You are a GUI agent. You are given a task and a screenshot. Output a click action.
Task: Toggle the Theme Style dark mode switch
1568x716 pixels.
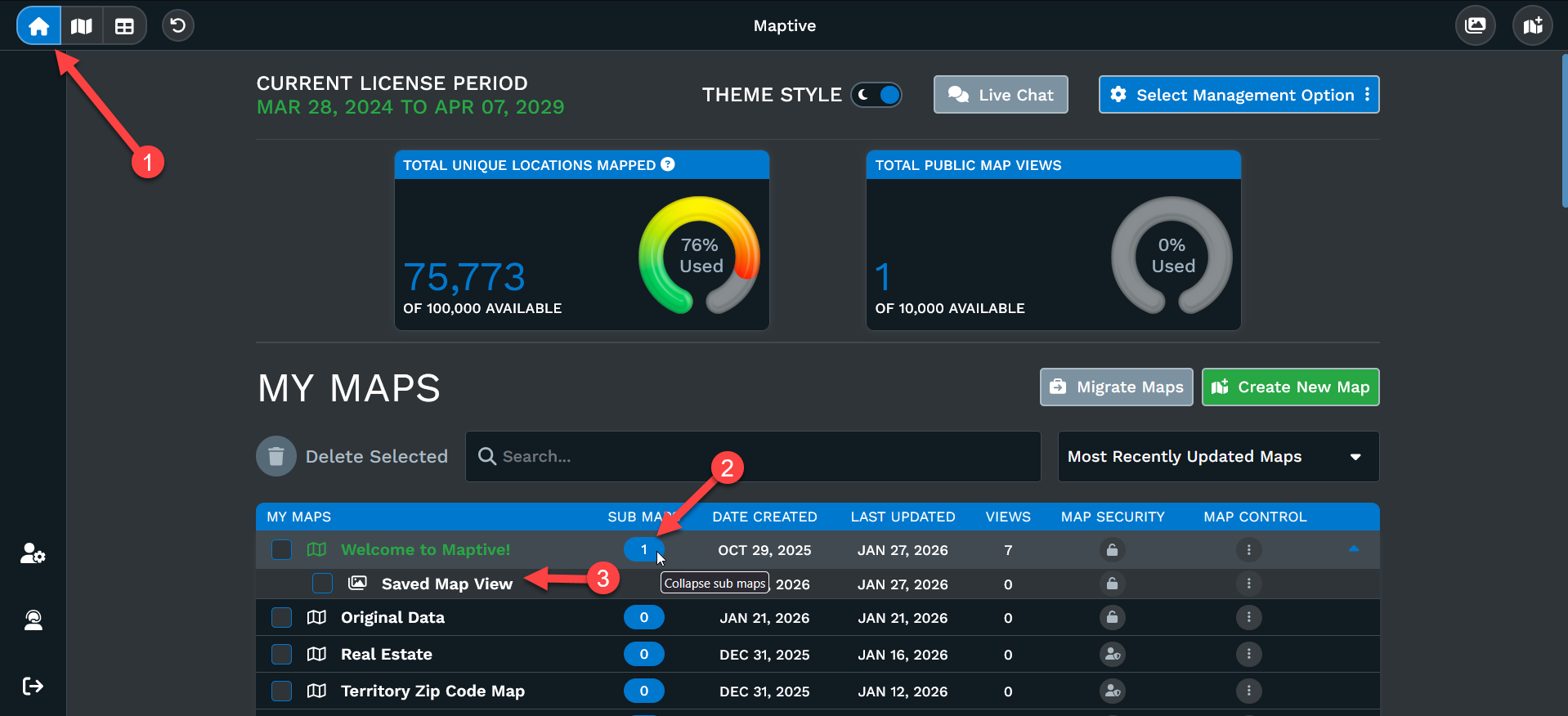point(876,95)
